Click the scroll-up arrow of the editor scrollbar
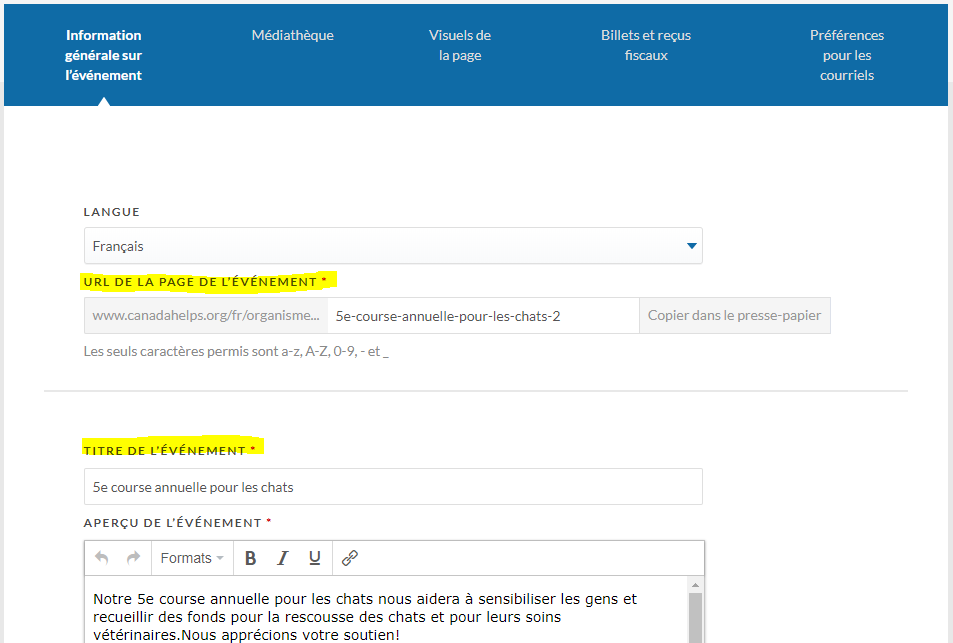The height and width of the screenshot is (643, 953). pyautogui.click(x=696, y=583)
